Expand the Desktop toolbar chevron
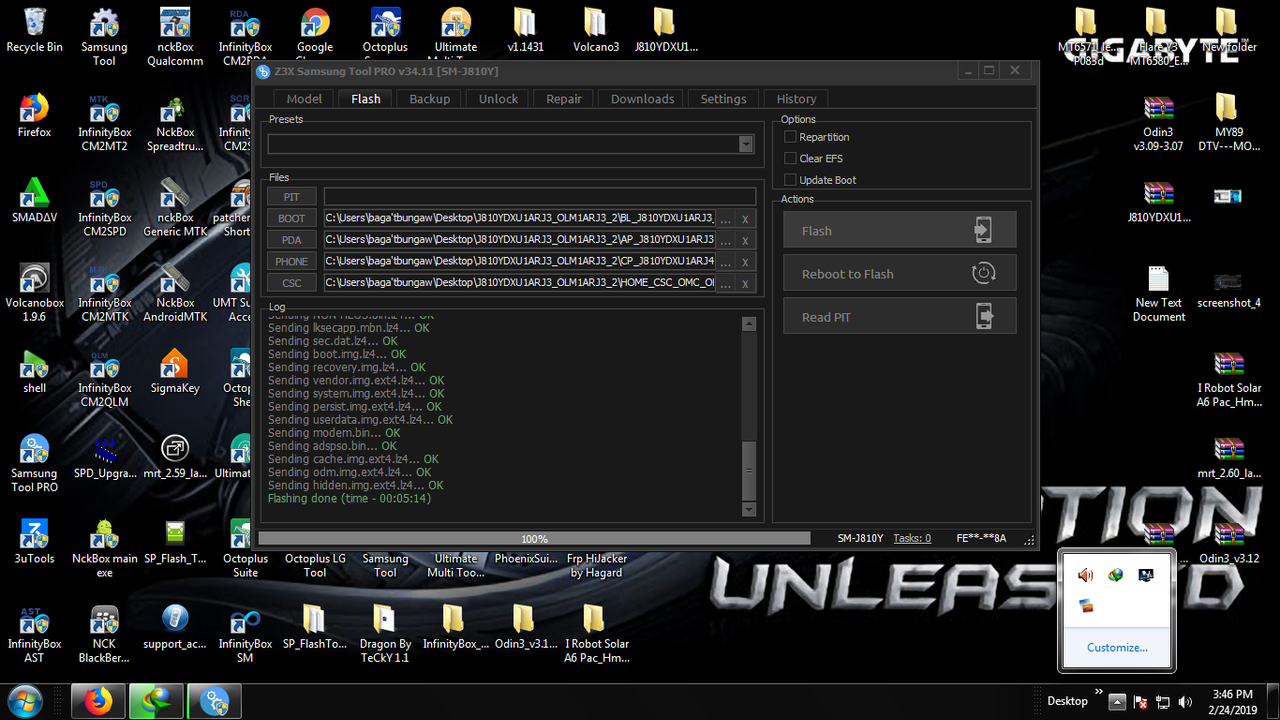This screenshot has width=1280, height=720. (1099, 693)
